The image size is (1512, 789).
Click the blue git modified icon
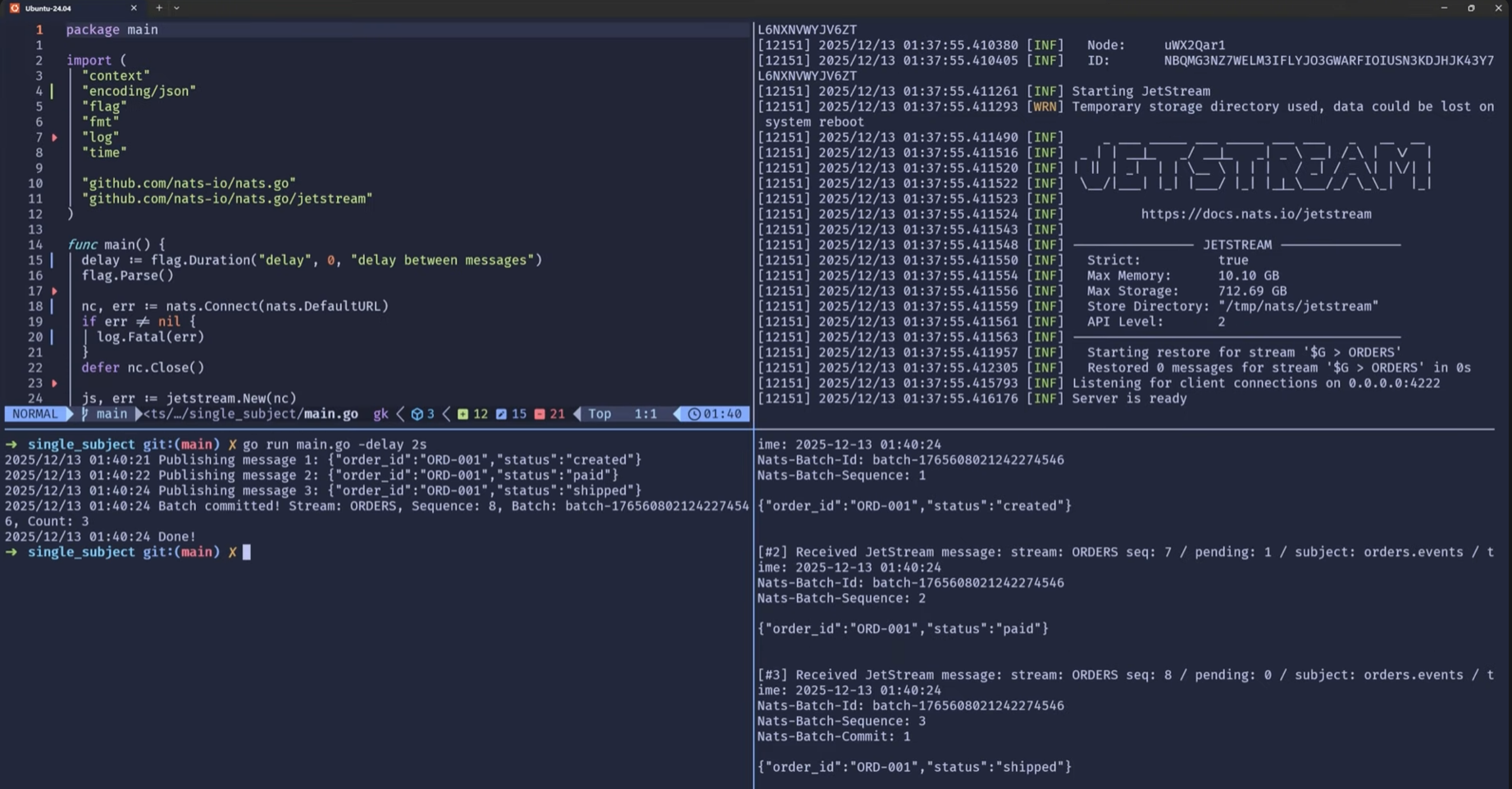coord(501,414)
